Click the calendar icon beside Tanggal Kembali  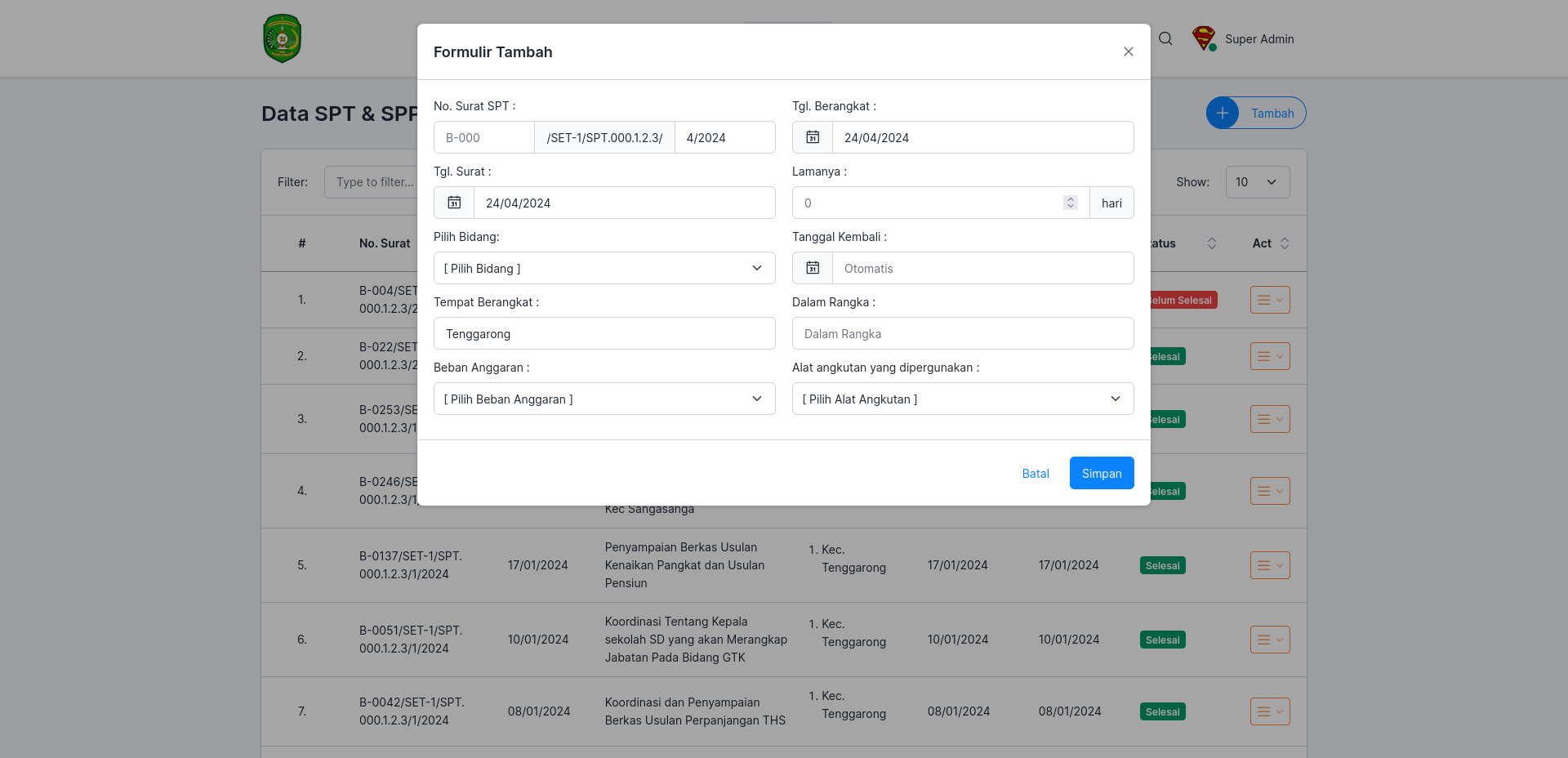(x=813, y=268)
